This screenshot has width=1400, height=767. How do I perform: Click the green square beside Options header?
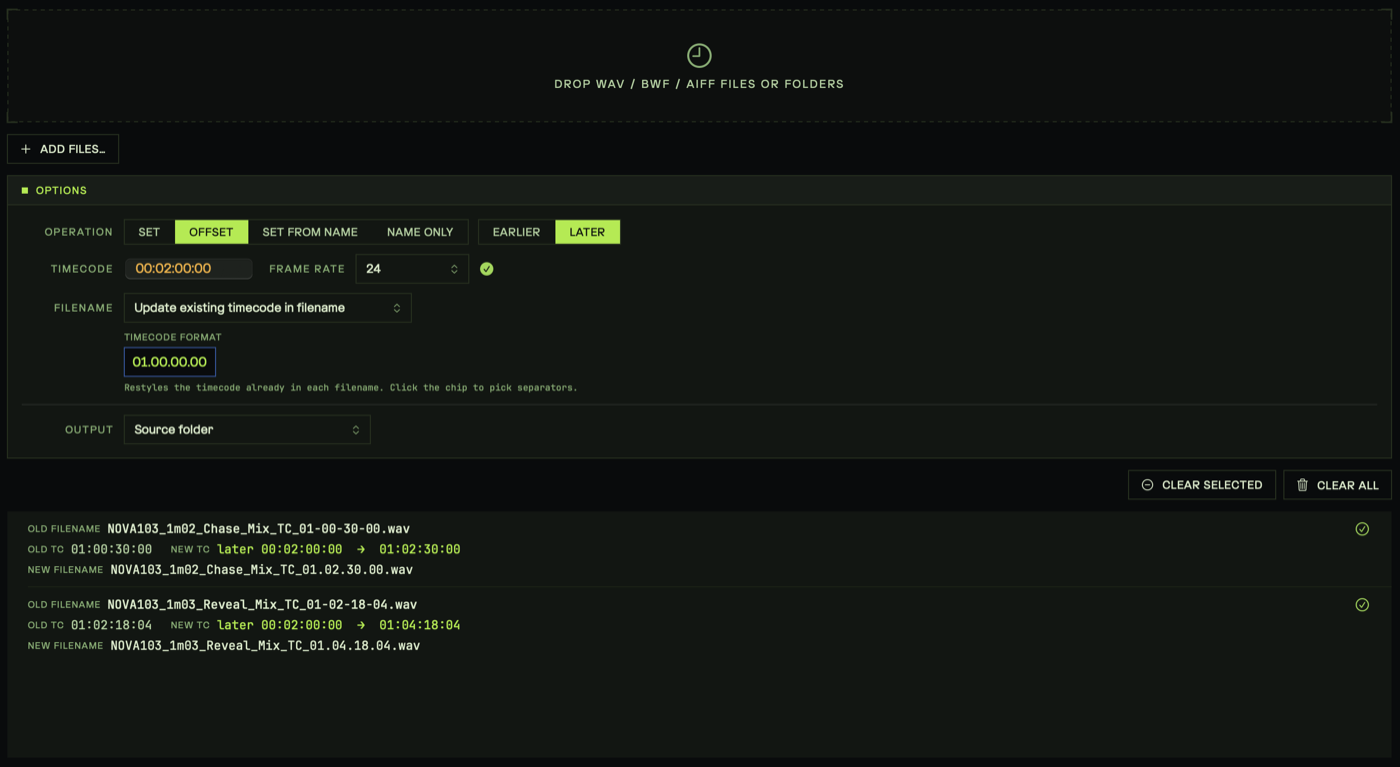[25, 190]
